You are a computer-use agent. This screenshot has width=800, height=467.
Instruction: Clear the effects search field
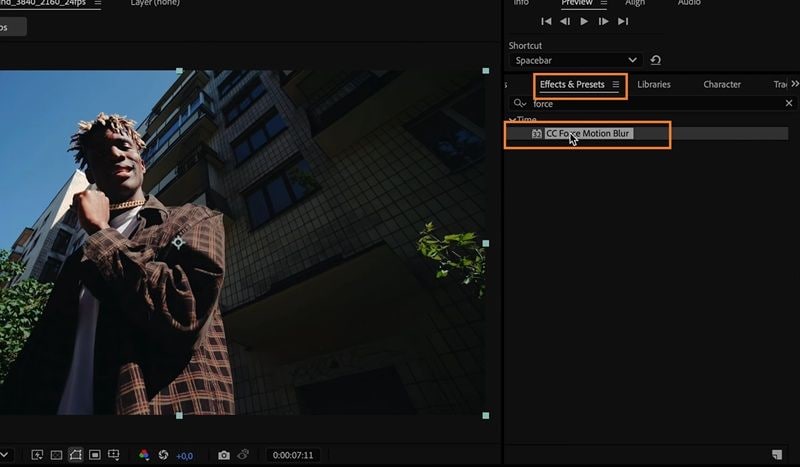click(789, 103)
